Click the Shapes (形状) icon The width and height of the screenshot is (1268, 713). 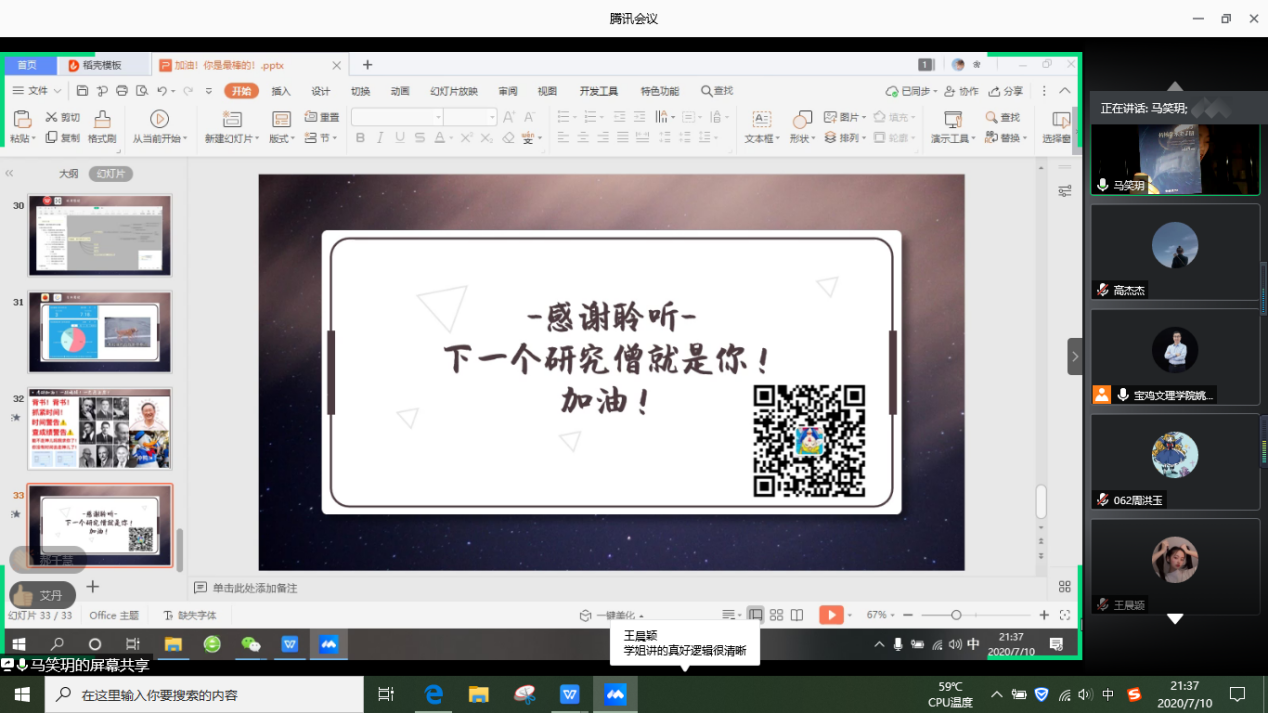point(800,119)
